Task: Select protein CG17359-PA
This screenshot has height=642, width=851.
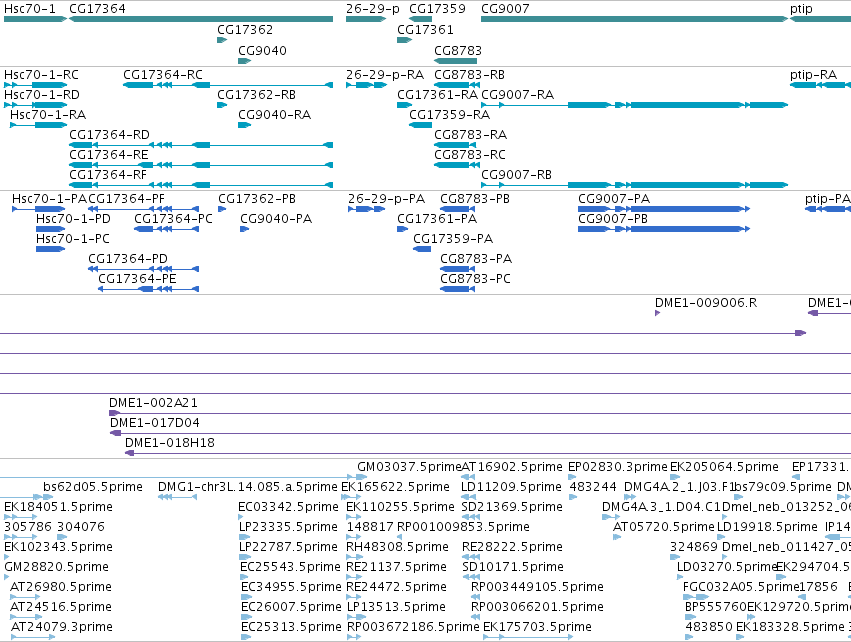Action: [422, 249]
